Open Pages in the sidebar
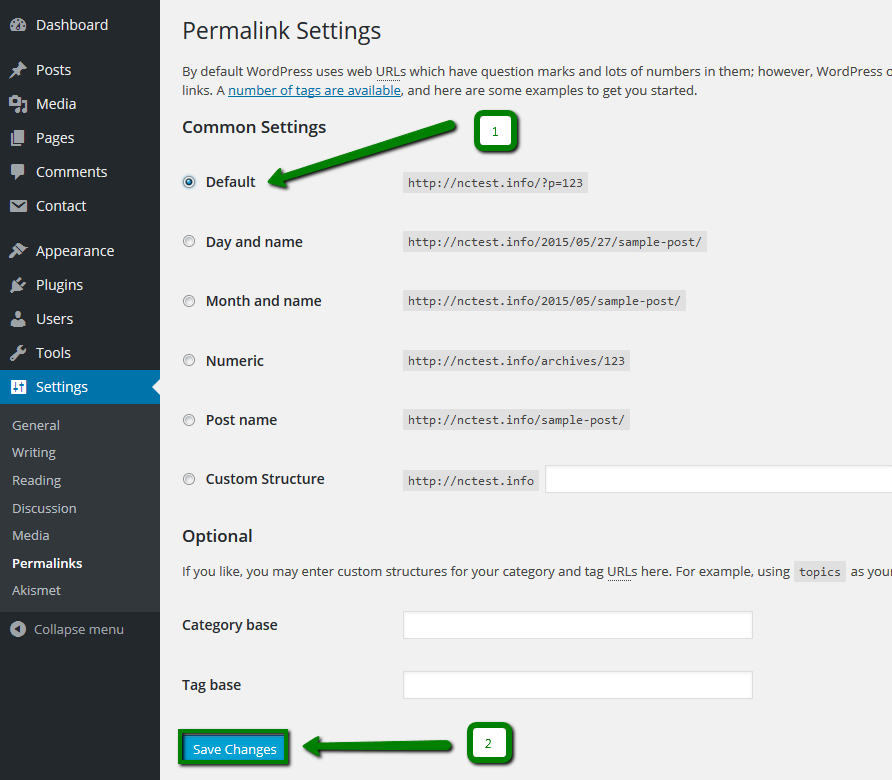The image size is (892, 780). pos(55,138)
